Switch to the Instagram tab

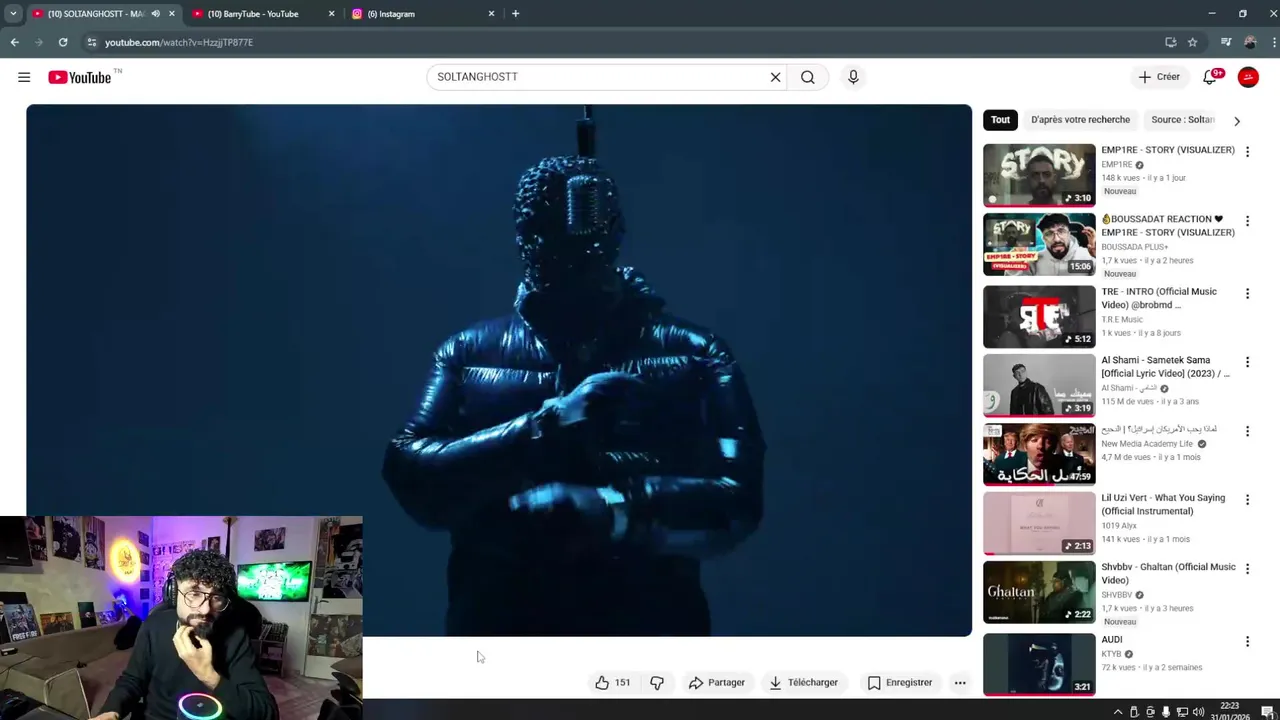[422, 14]
